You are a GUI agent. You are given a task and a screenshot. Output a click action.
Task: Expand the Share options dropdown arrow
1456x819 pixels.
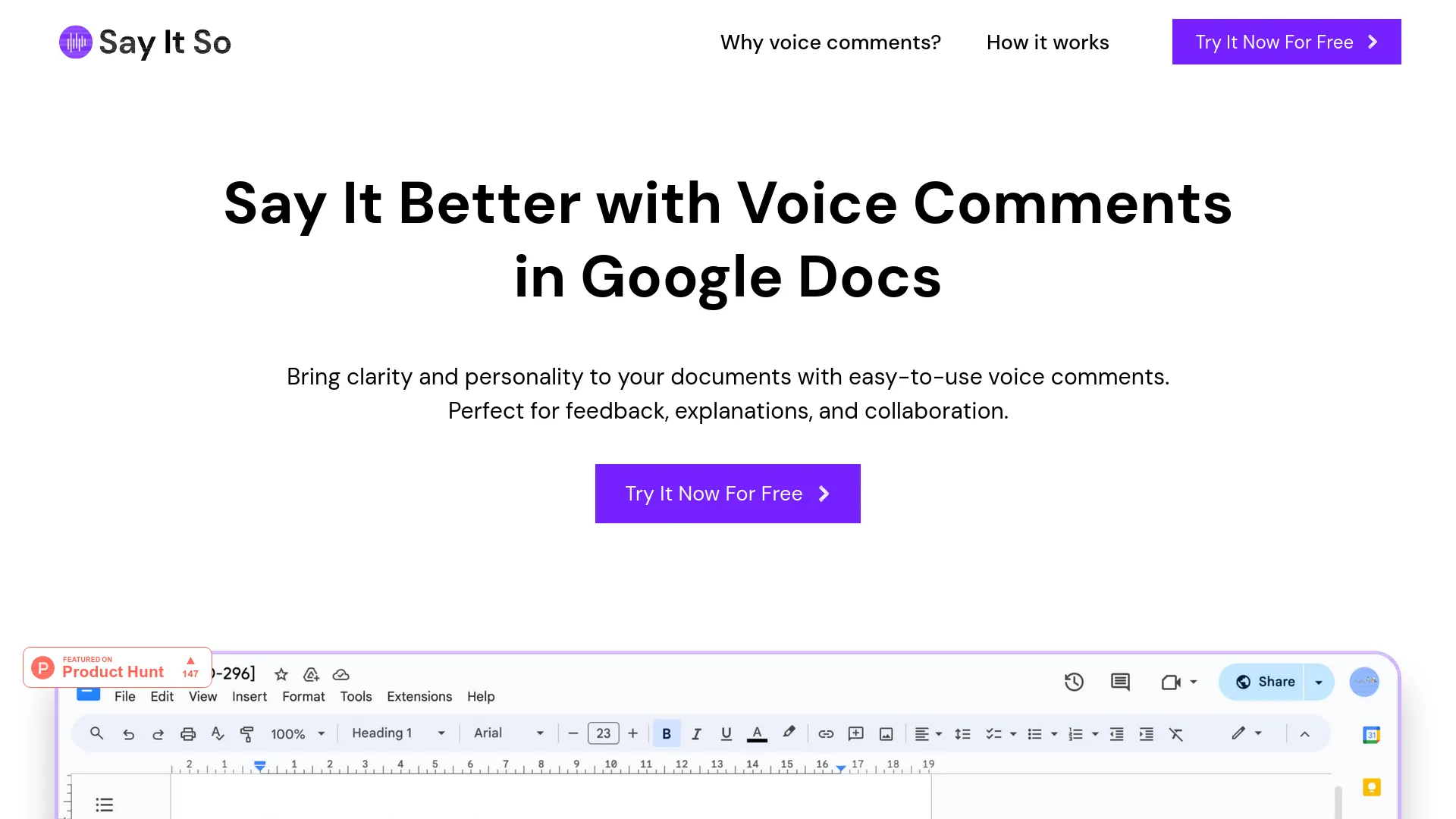pyautogui.click(x=1319, y=682)
